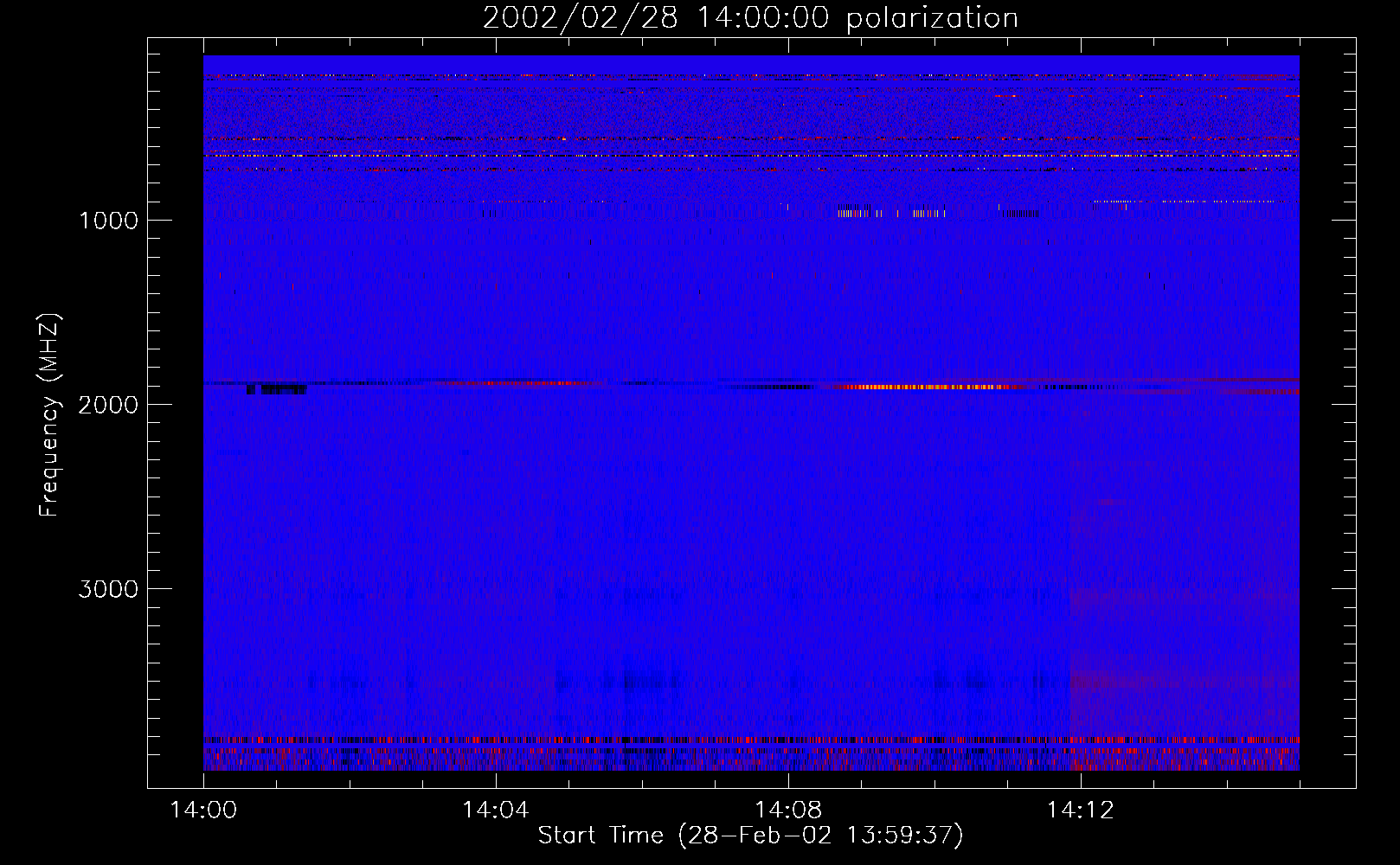The width and height of the screenshot is (1400, 865).
Task: Click the 14:00 time tick label
Action: pos(203,811)
